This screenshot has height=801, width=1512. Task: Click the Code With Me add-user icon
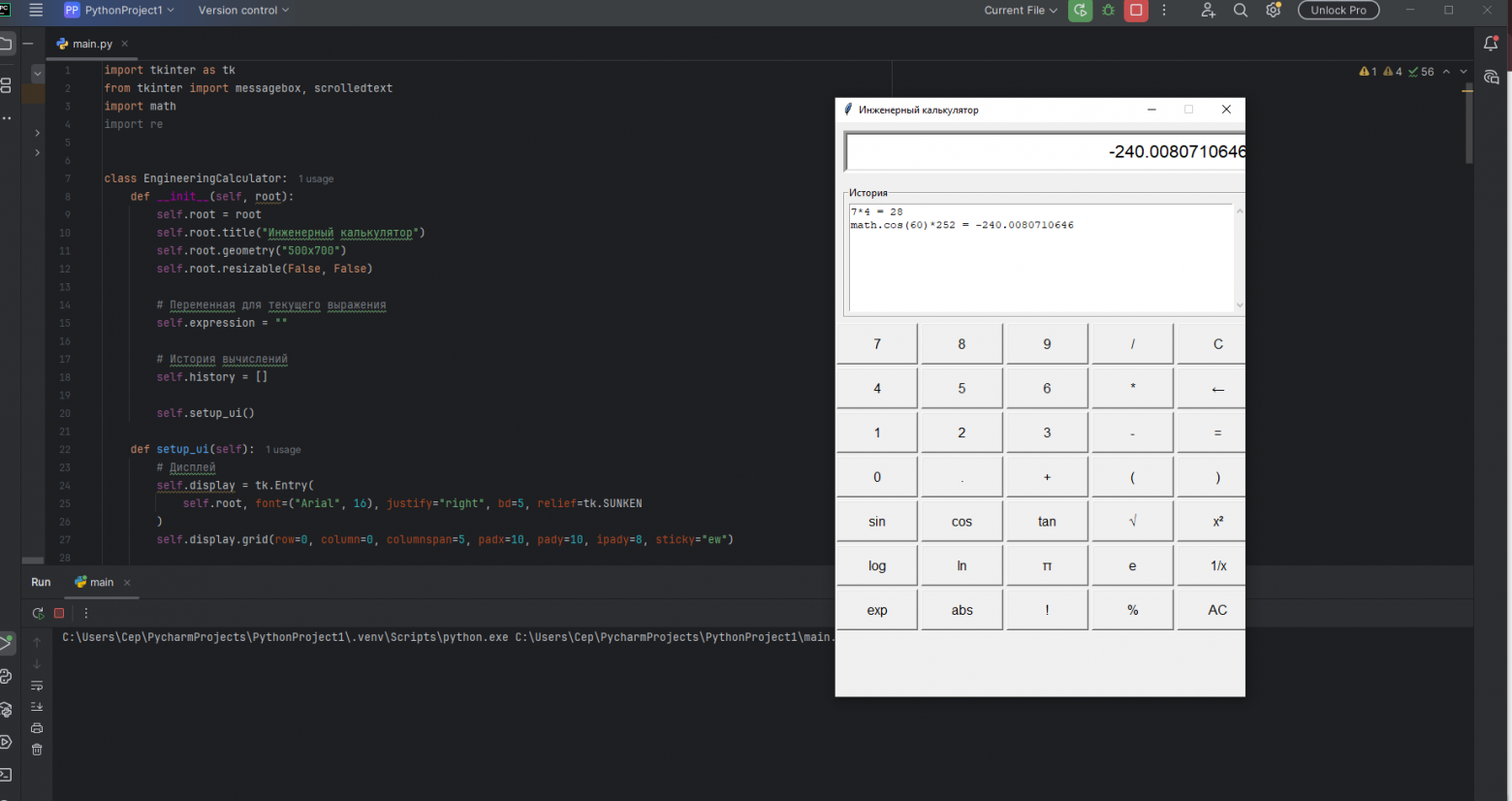pyautogui.click(x=1208, y=11)
